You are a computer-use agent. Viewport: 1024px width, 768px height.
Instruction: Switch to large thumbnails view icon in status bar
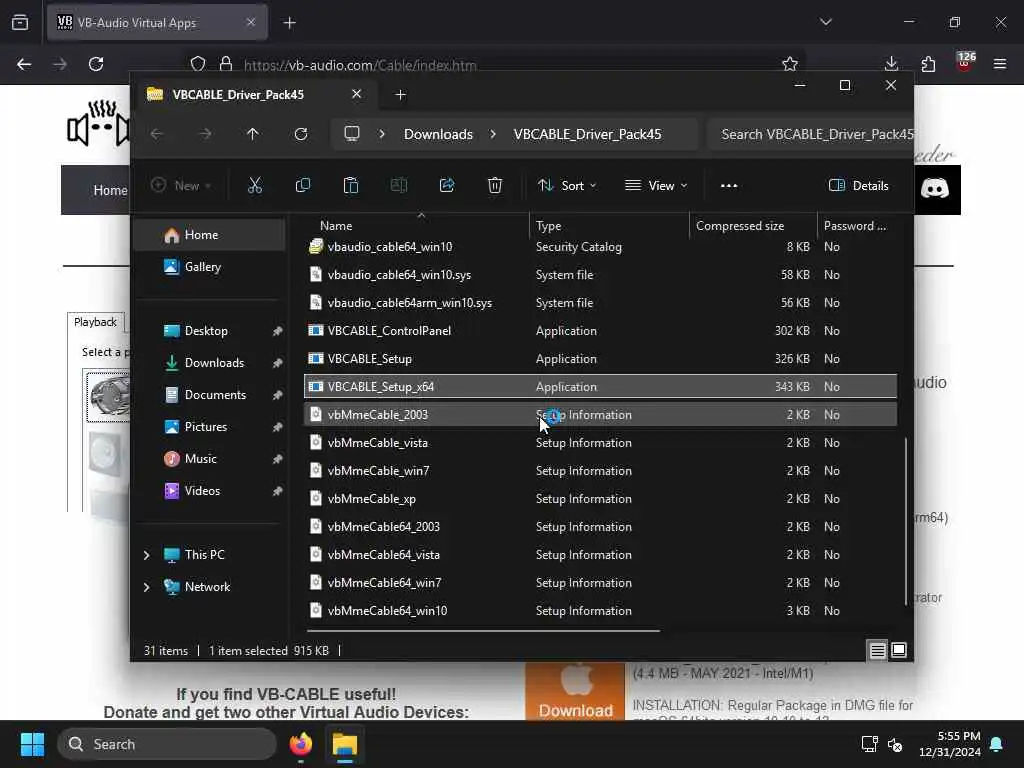click(x=899, y=650)
